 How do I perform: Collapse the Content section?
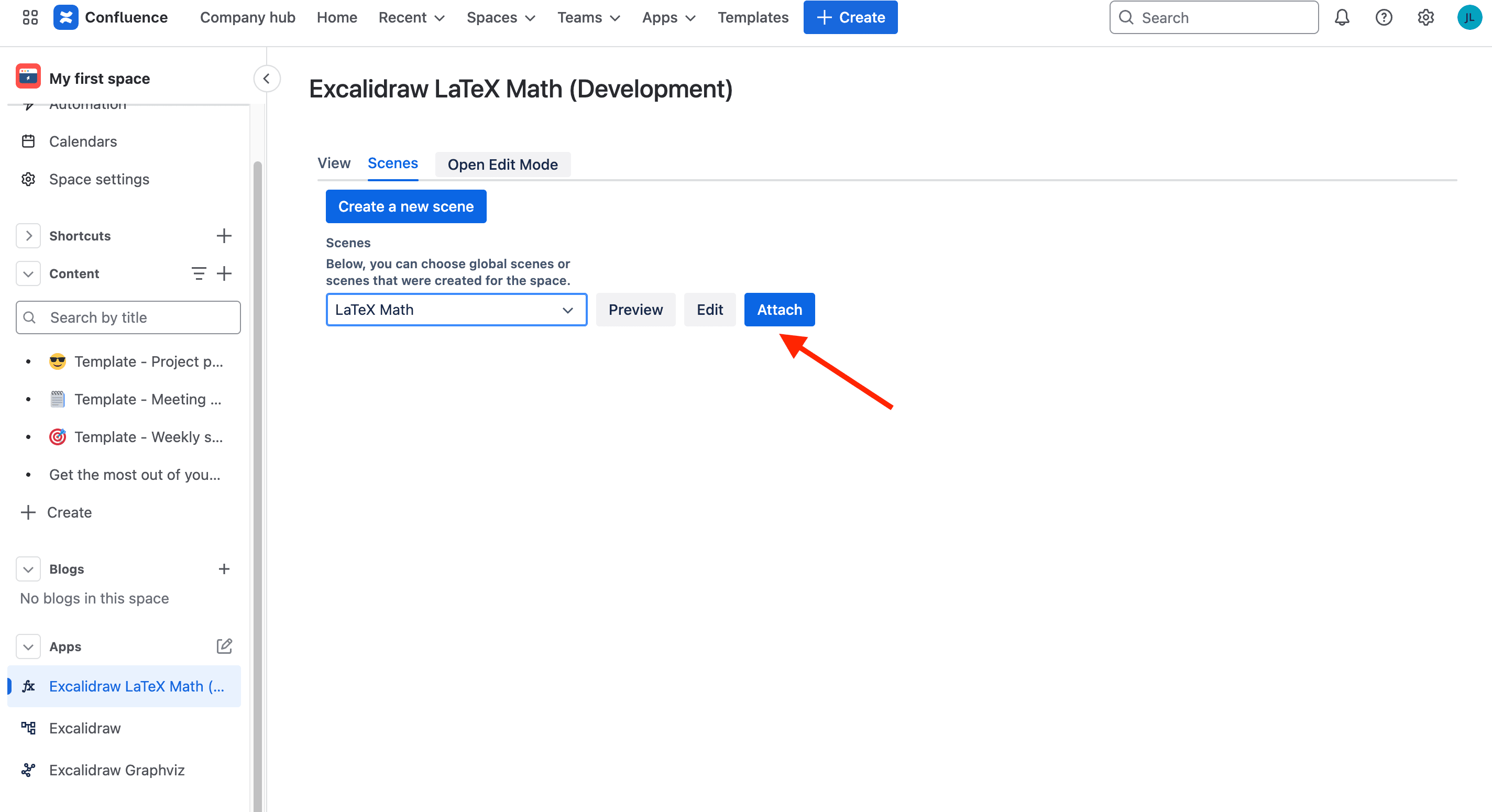(x=28, y=273)
